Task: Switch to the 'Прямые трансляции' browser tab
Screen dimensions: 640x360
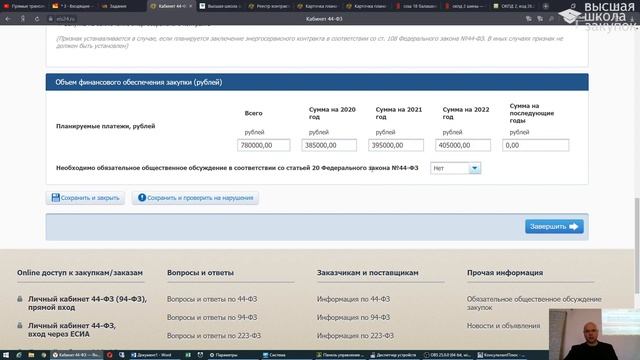Action: 24,6
